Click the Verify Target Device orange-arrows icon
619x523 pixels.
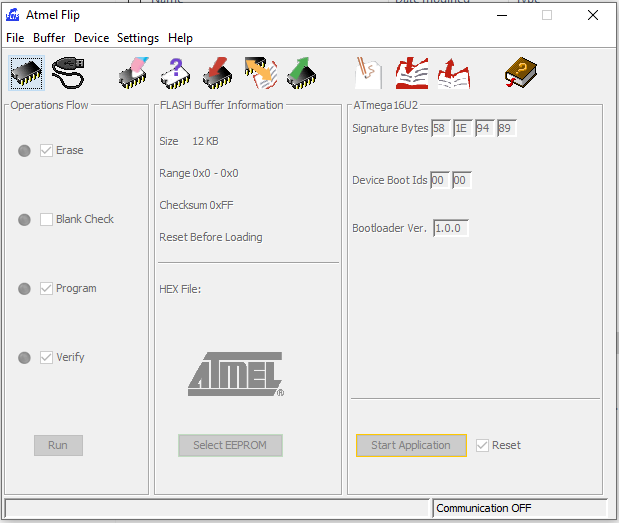261,73
